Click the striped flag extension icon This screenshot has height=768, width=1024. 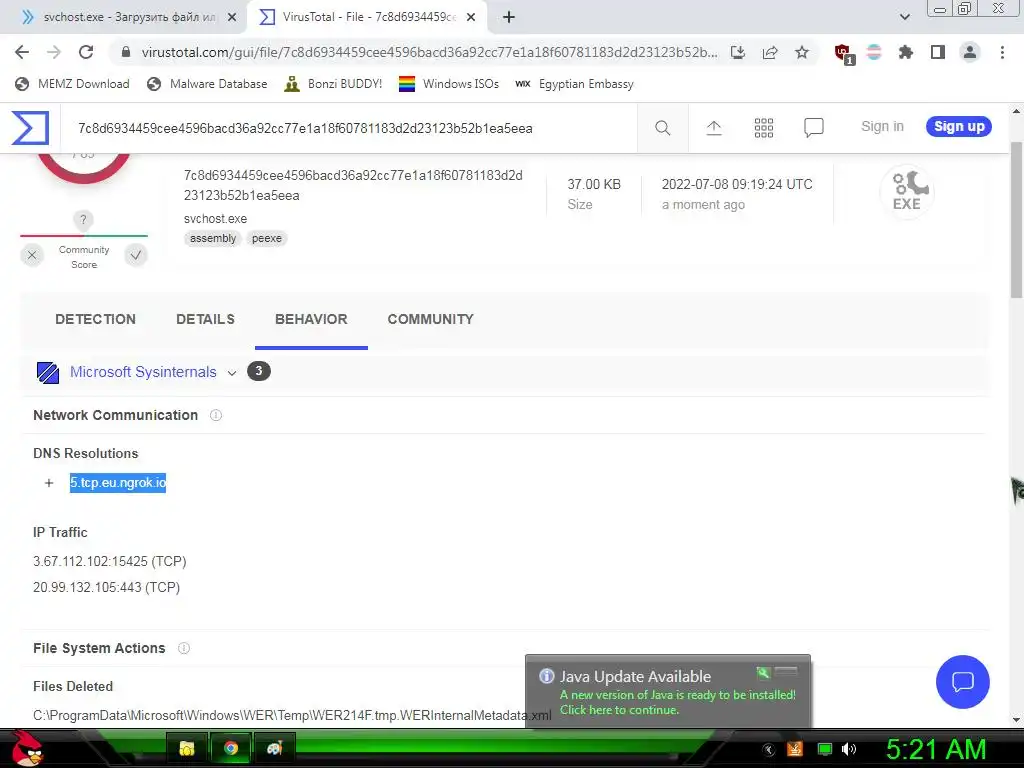[874, 52]
